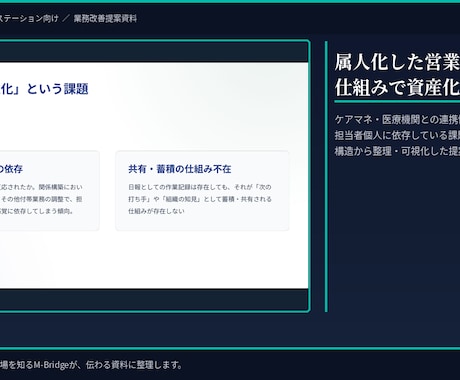Click the heading line '仕組みで資産化'
The width and height of the screenshot is (460, 380).
(397, 88)
